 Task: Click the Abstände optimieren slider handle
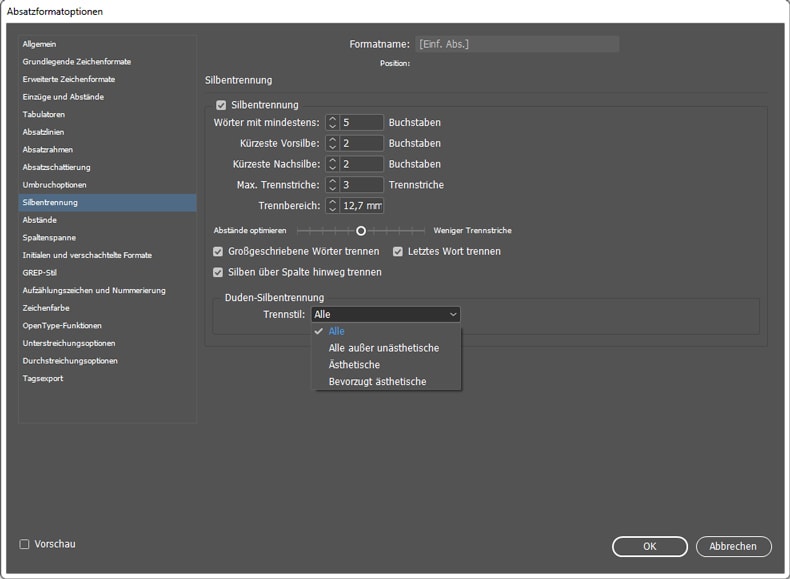361,230
